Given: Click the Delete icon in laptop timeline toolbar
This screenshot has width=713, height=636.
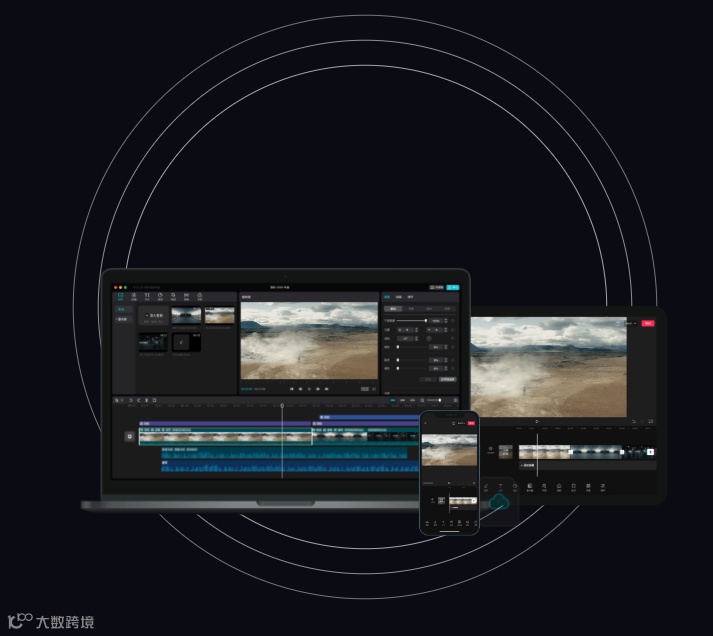Looking at the screenshot, I should tap(154, 401).
